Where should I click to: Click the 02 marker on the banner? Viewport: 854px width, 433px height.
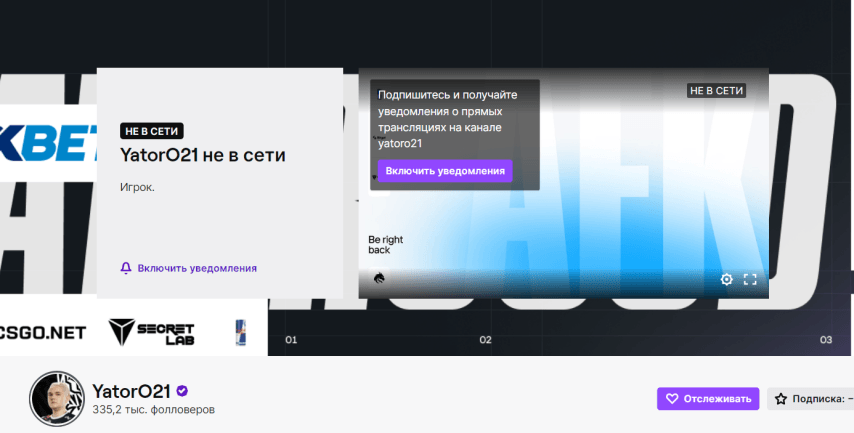point(485,340)
